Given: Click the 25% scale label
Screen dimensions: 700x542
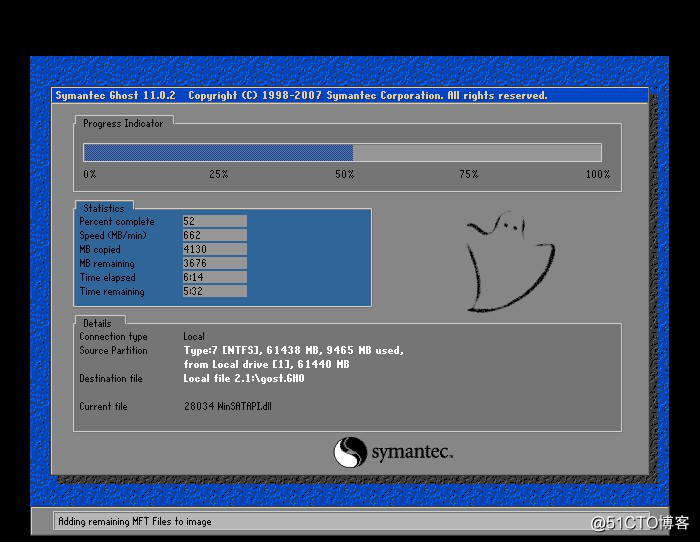Looking at the screenshot, I should [219, 174].
